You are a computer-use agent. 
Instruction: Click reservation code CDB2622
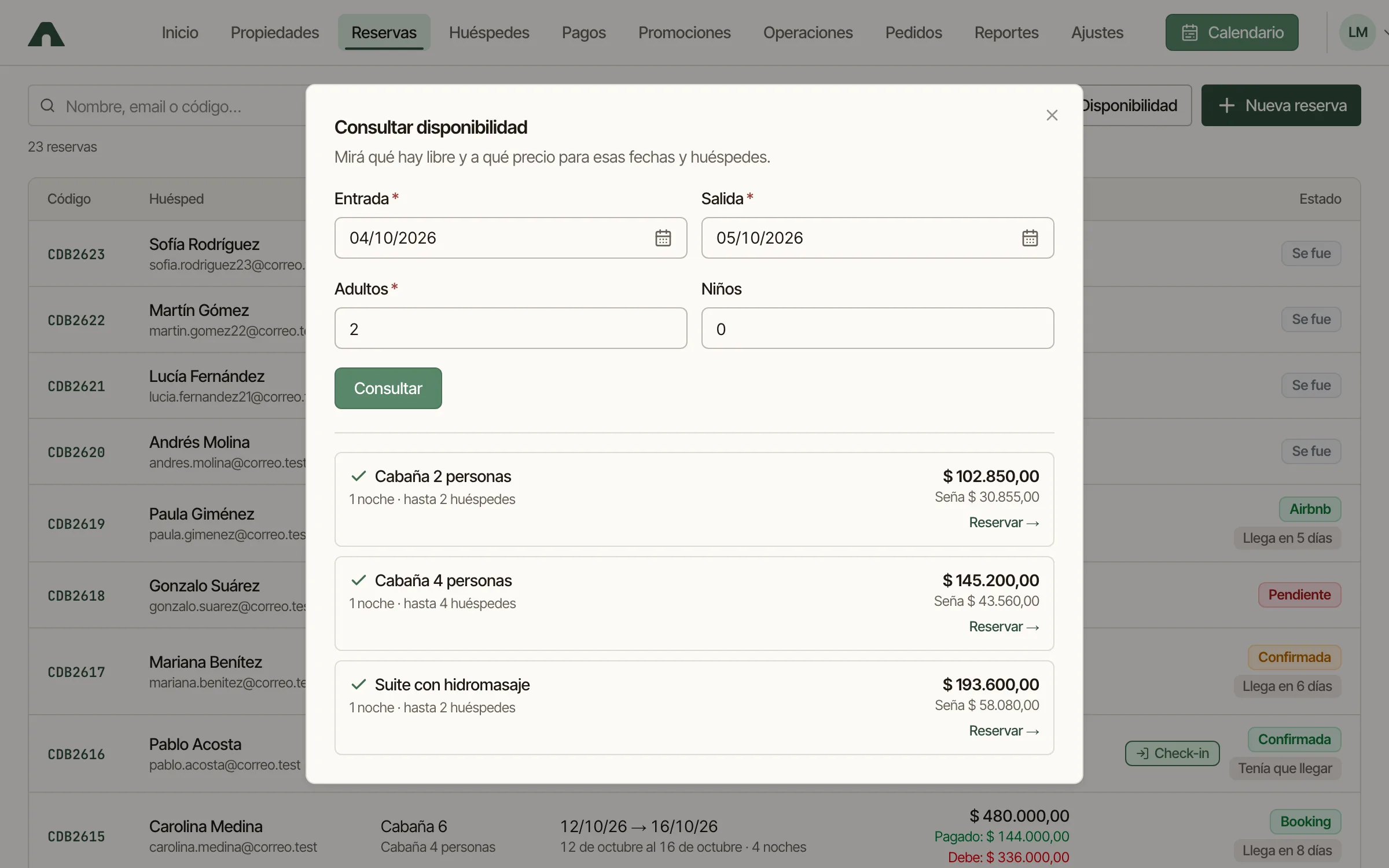tap(76, 320)
